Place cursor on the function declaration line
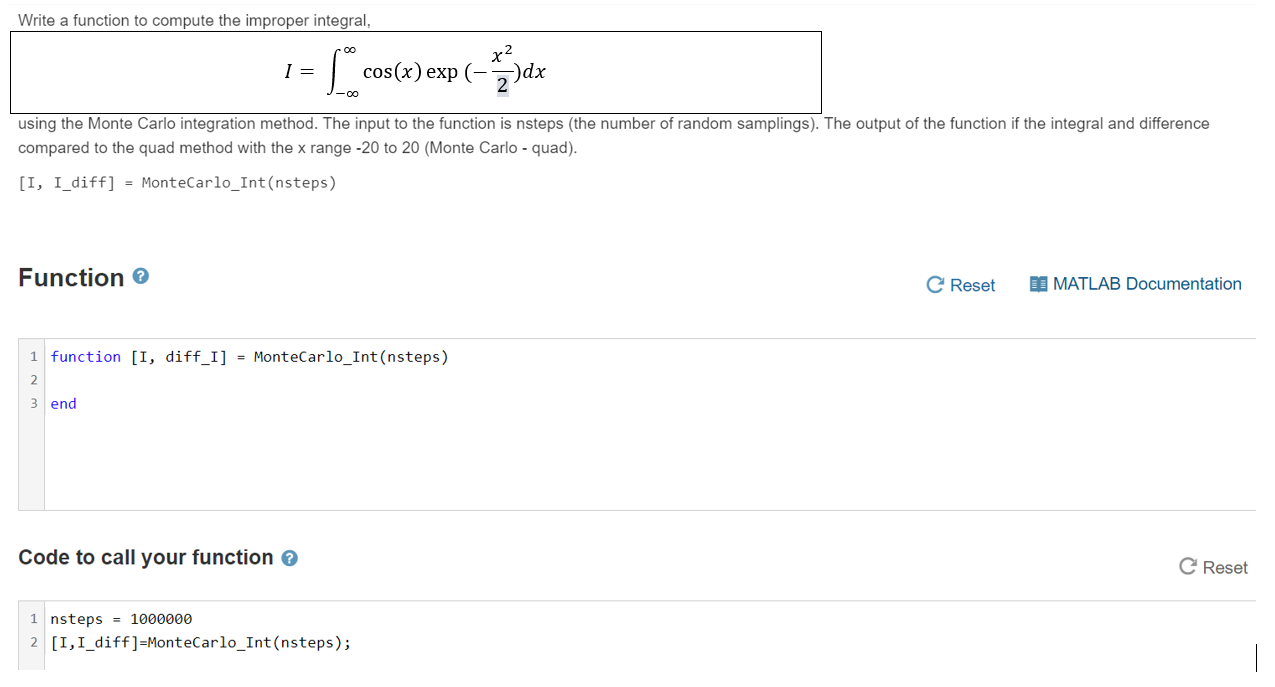Viewport: 1275px width, 687px height. (250, 356)
